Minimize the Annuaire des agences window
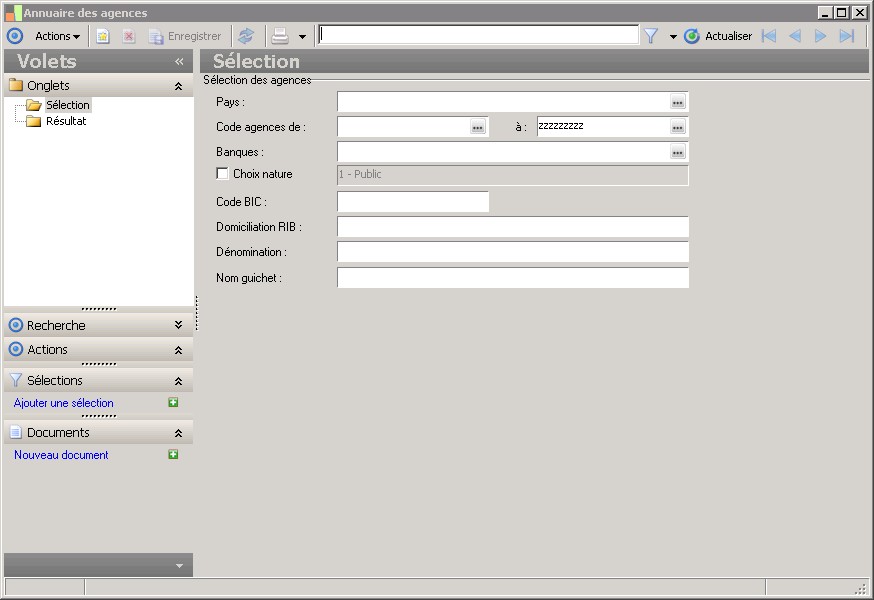The image size is (874, 600). point(826,12)
